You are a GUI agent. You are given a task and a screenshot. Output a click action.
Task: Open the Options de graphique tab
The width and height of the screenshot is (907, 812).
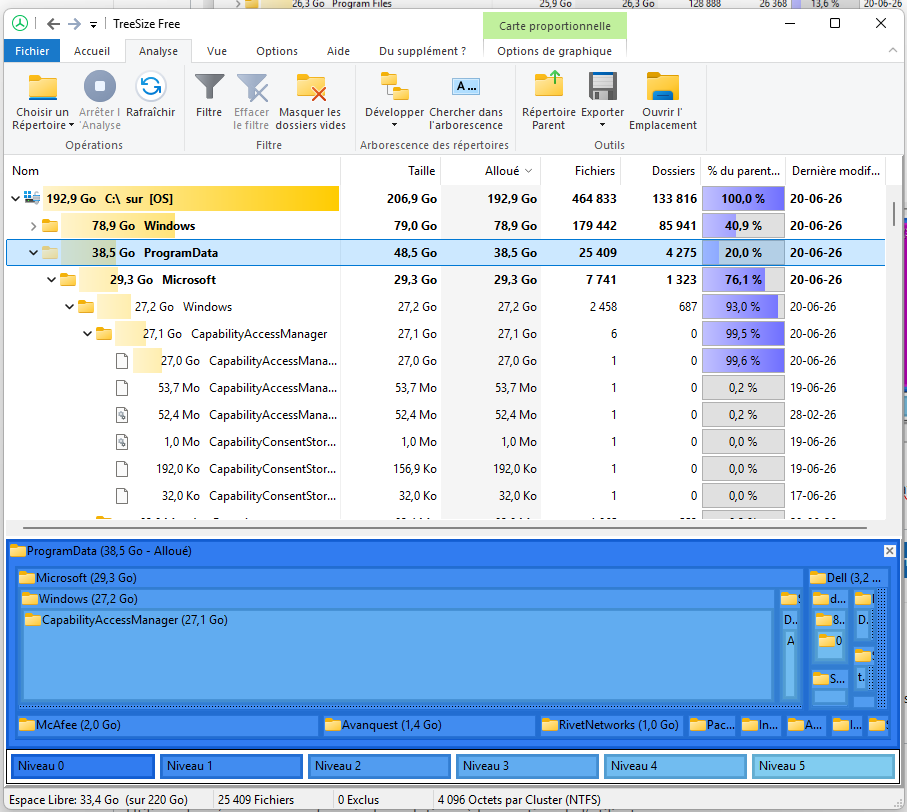click(555, 51)
